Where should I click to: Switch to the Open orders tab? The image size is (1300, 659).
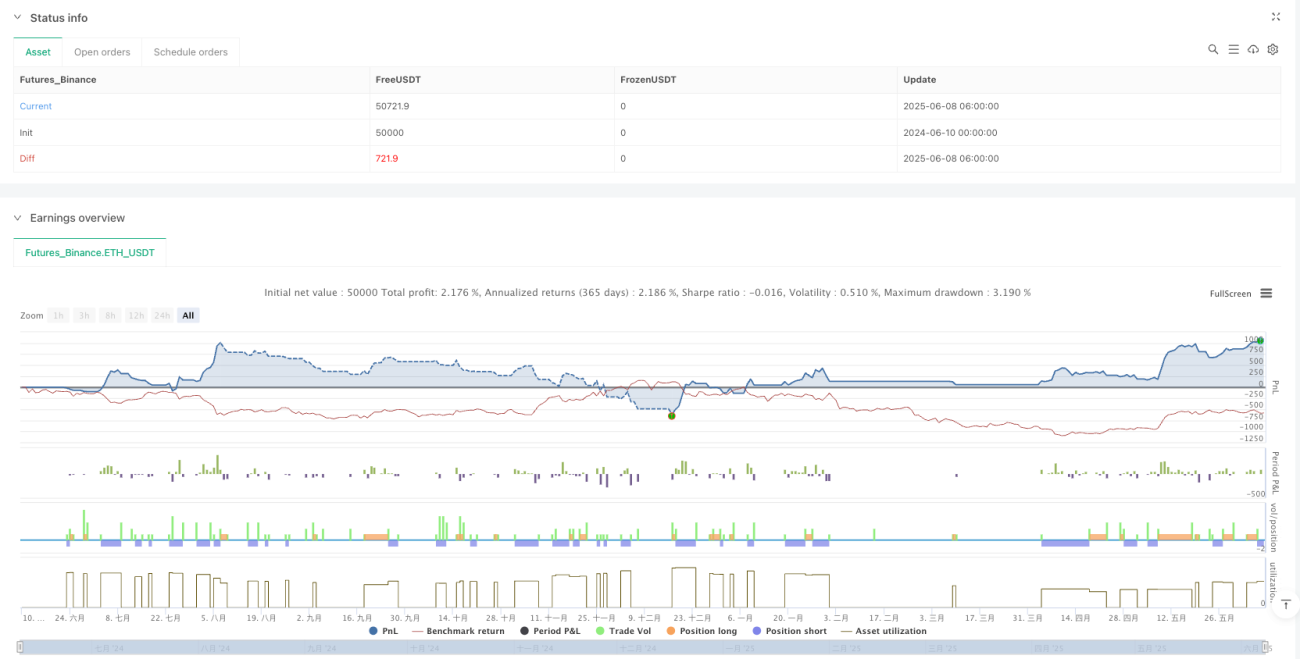pyautogui.click(x=102, y=52)
